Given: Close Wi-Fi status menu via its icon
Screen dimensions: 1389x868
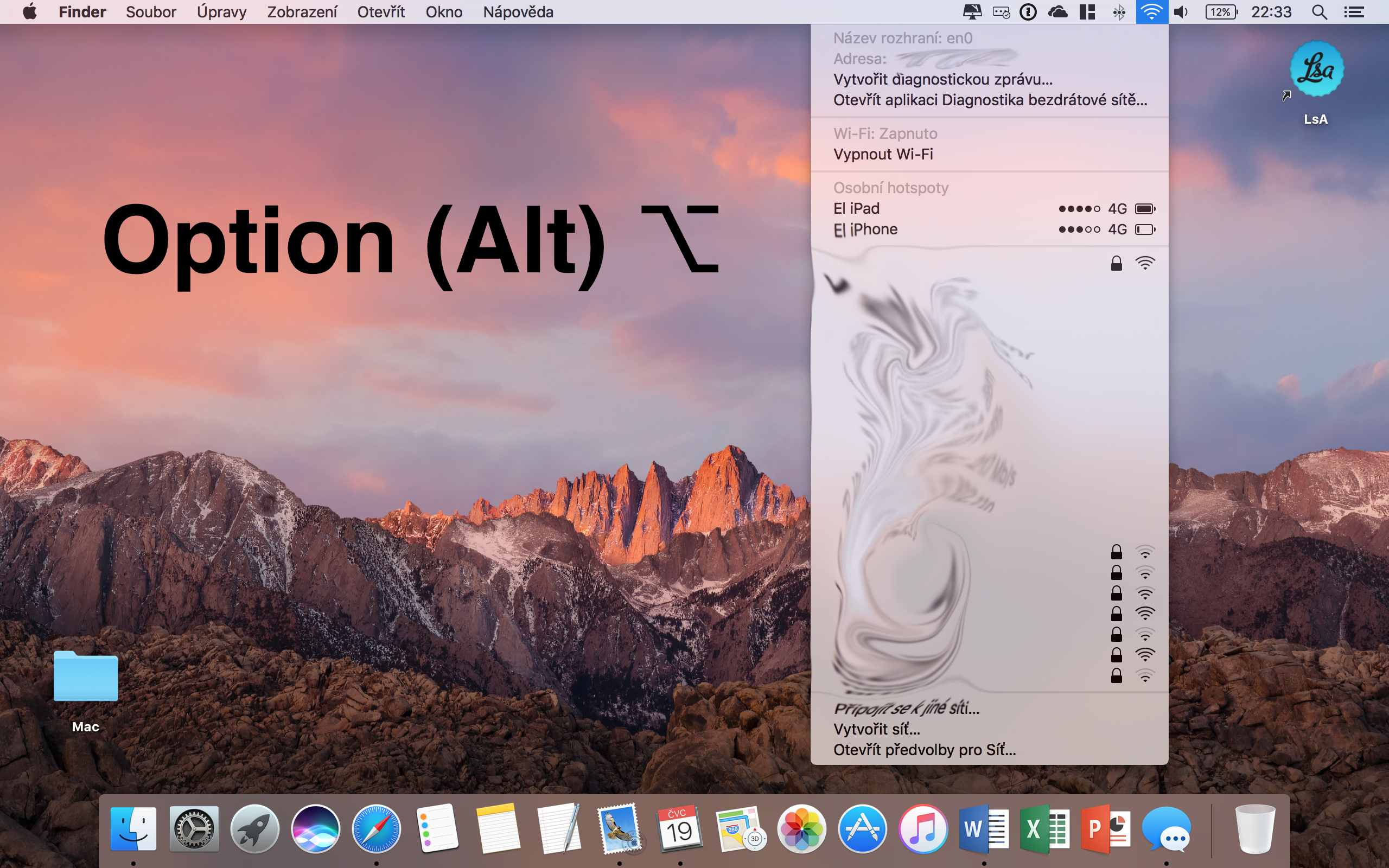Looking at the screenshot, I should pyautogui.click(x=1151, y=12).
